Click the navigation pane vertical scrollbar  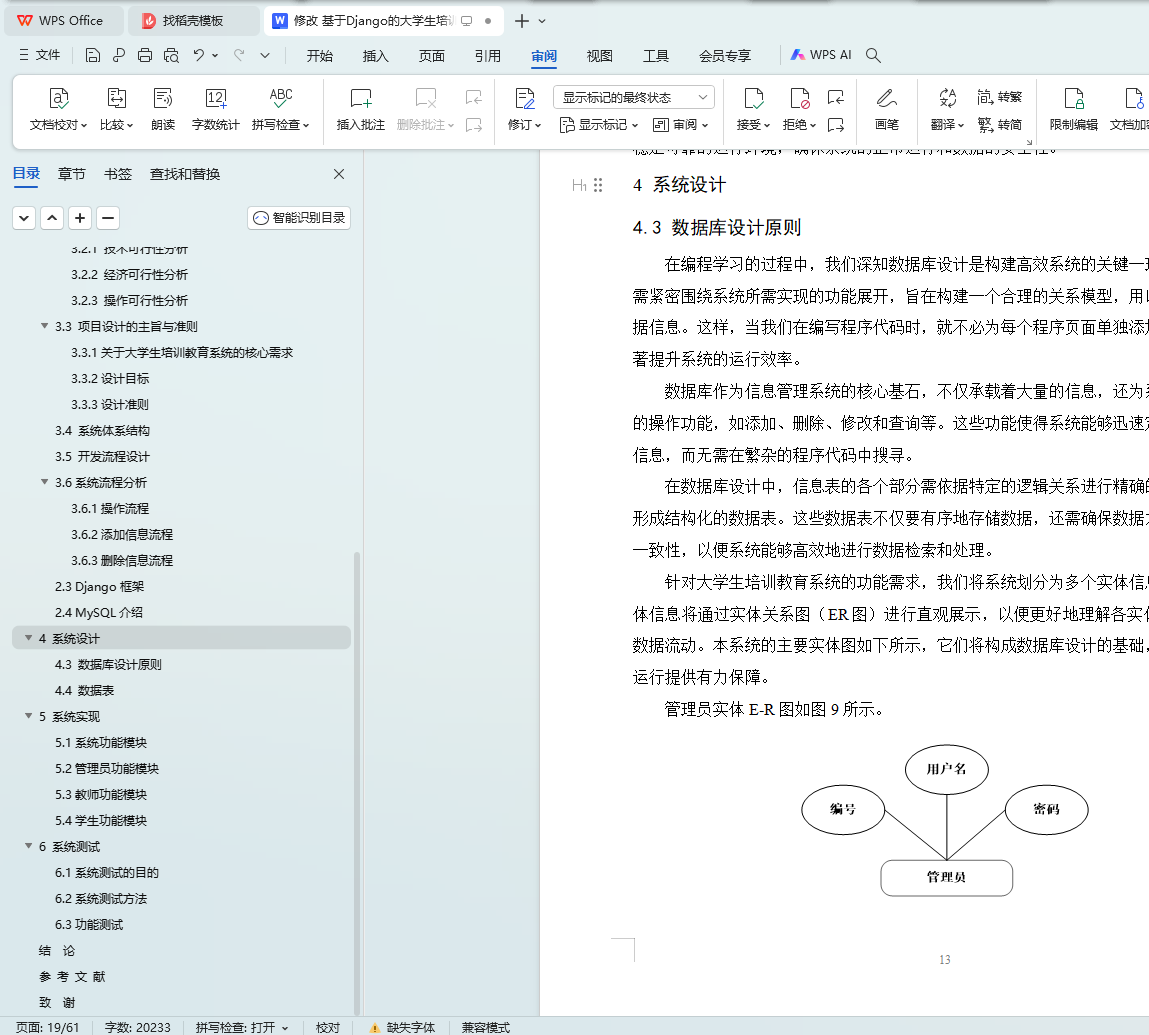coord(357,782)
